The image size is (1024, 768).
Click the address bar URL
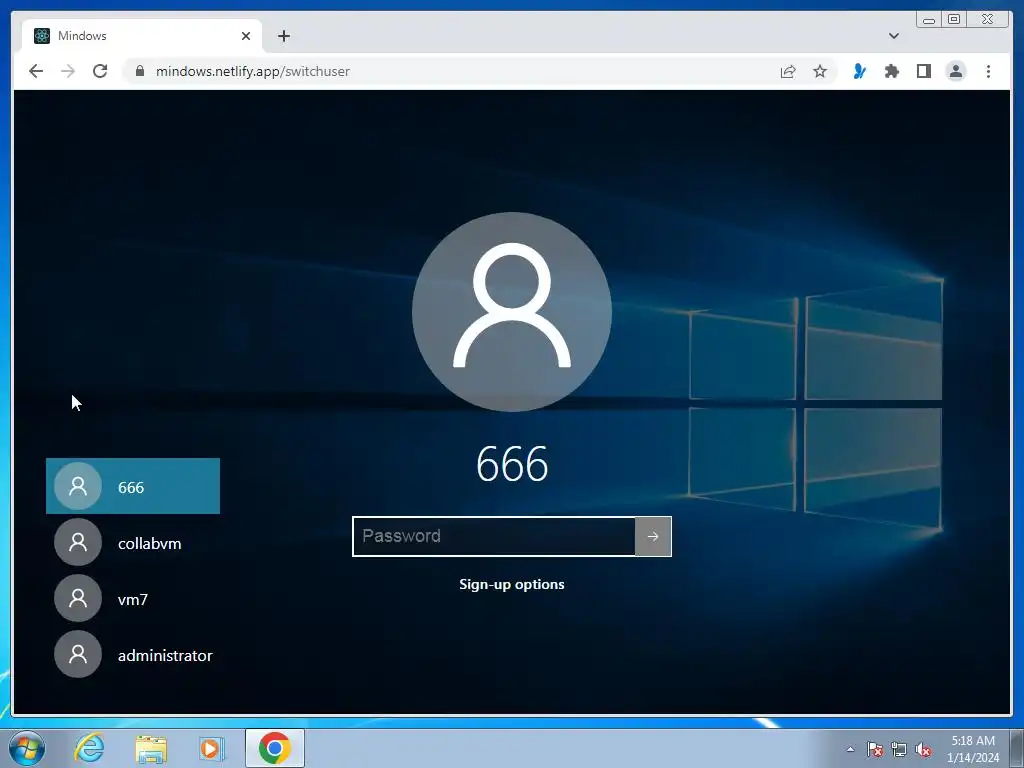(253, 71)
